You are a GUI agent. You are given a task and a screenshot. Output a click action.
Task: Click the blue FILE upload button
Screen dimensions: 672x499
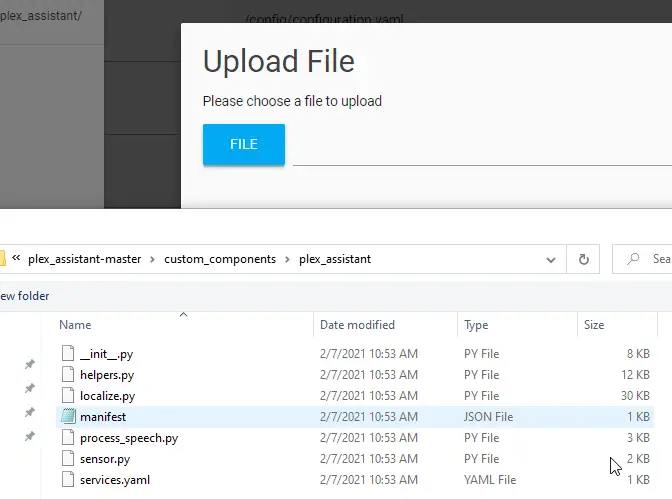tap(243, 144)
